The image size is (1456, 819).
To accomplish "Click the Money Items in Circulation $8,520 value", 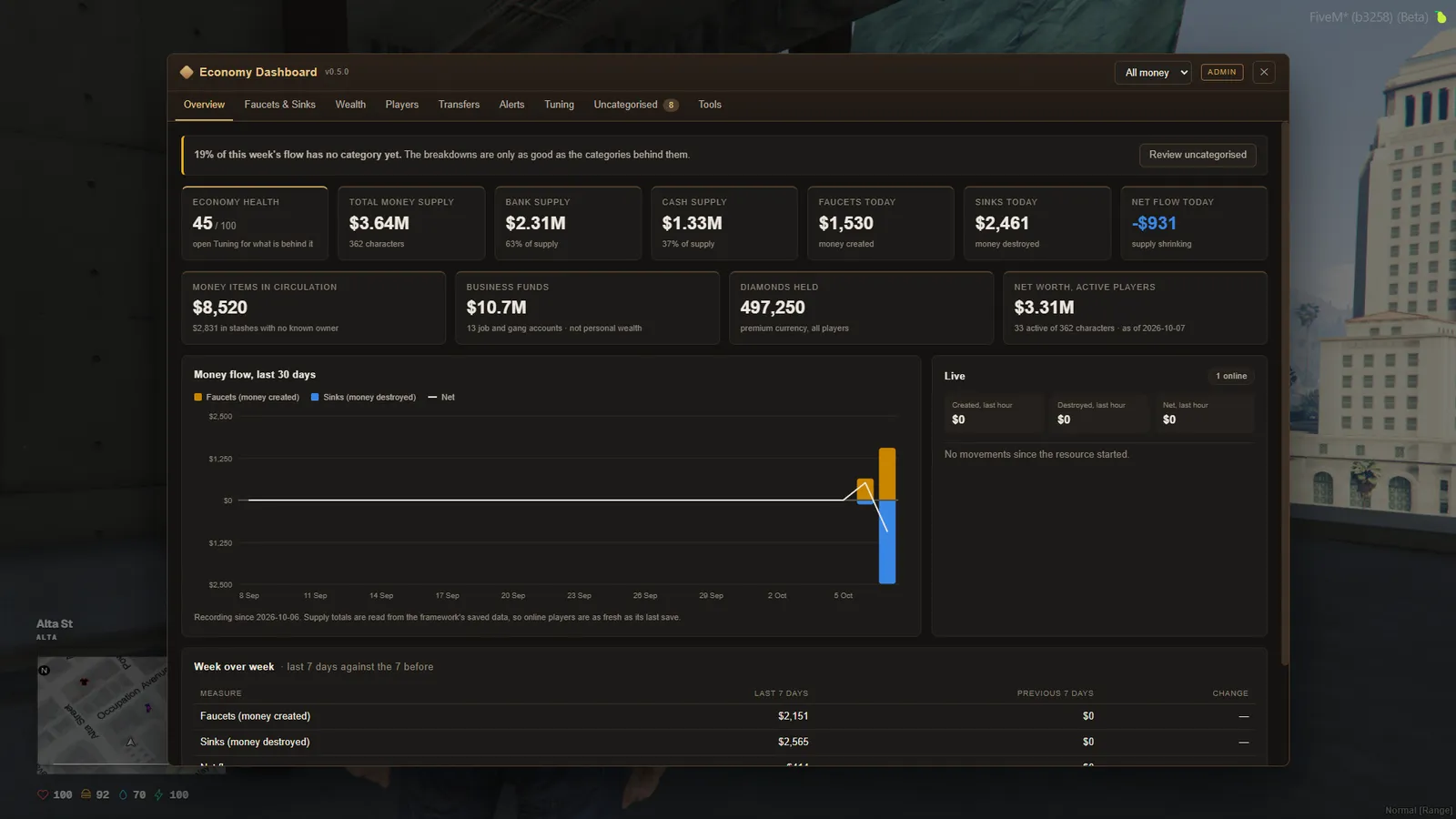I will click(219, 308).
